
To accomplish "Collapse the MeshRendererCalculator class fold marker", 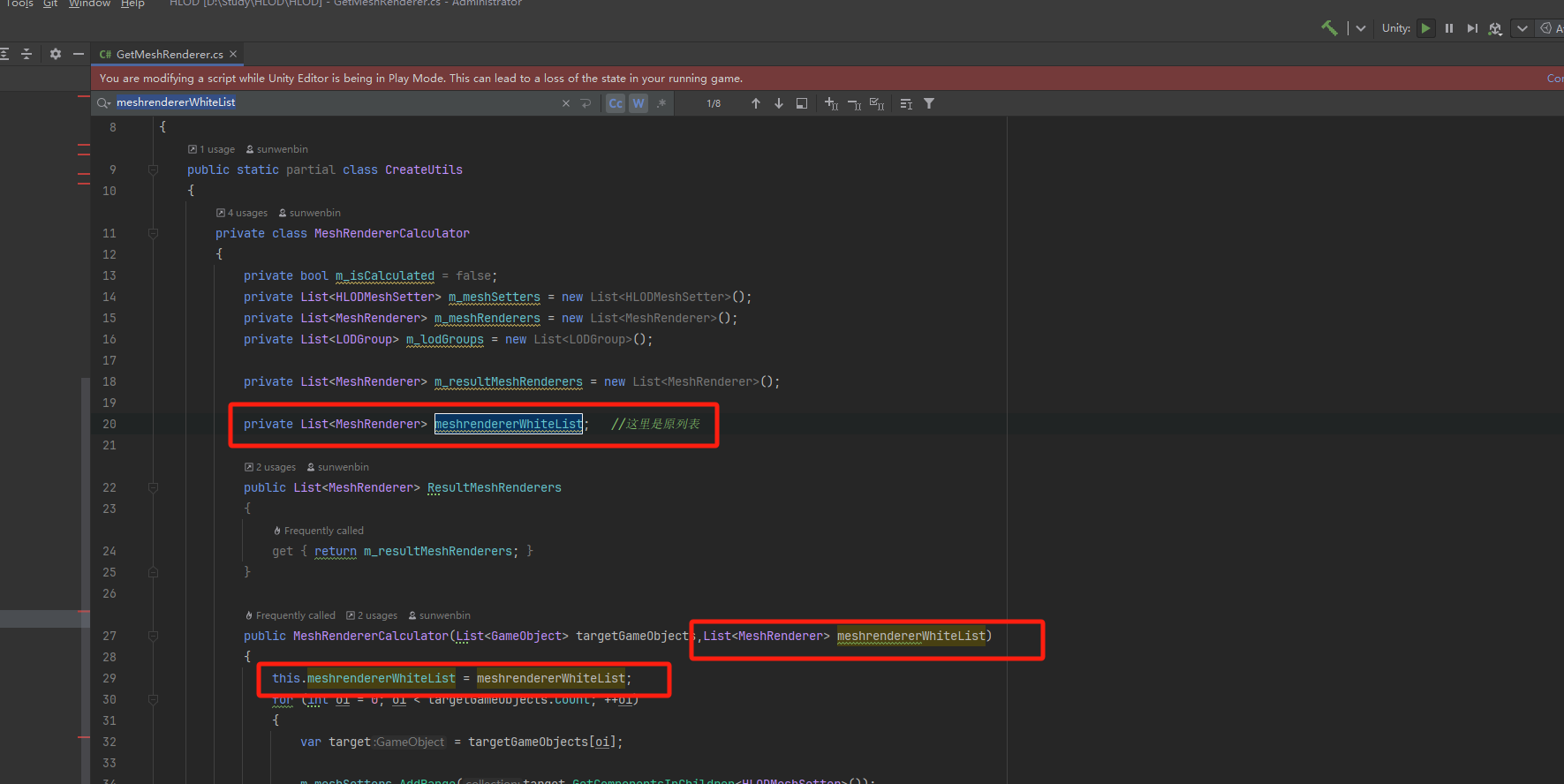I will [x=153, y=233].
